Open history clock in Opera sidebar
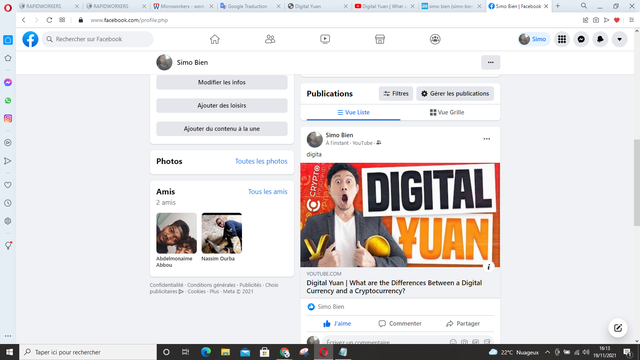 click(8, 203)
